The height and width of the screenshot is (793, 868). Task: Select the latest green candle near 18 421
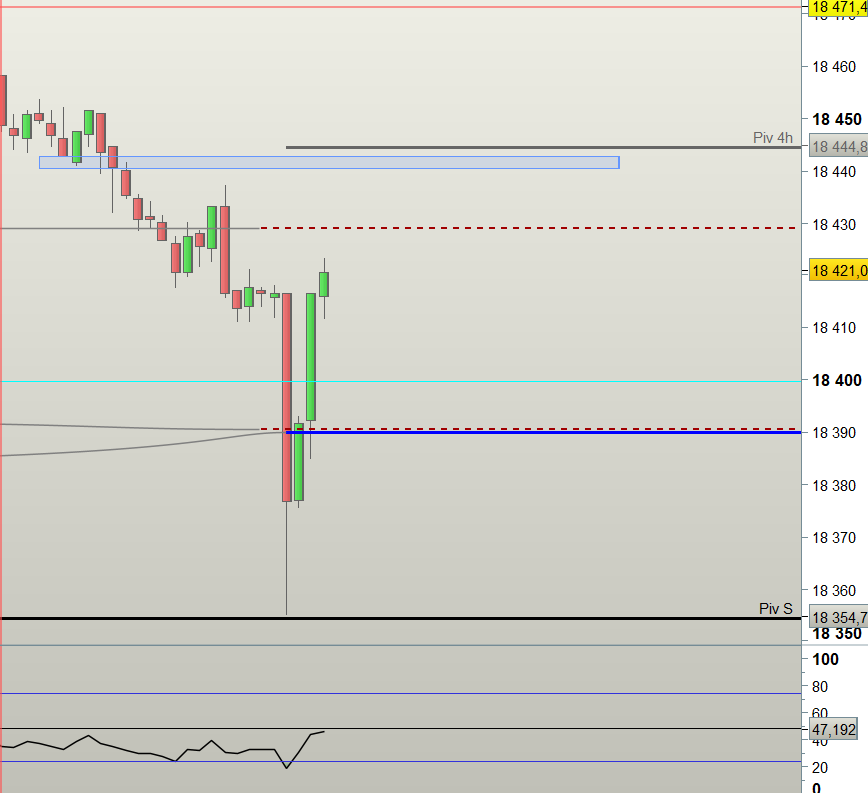(324, 284)
